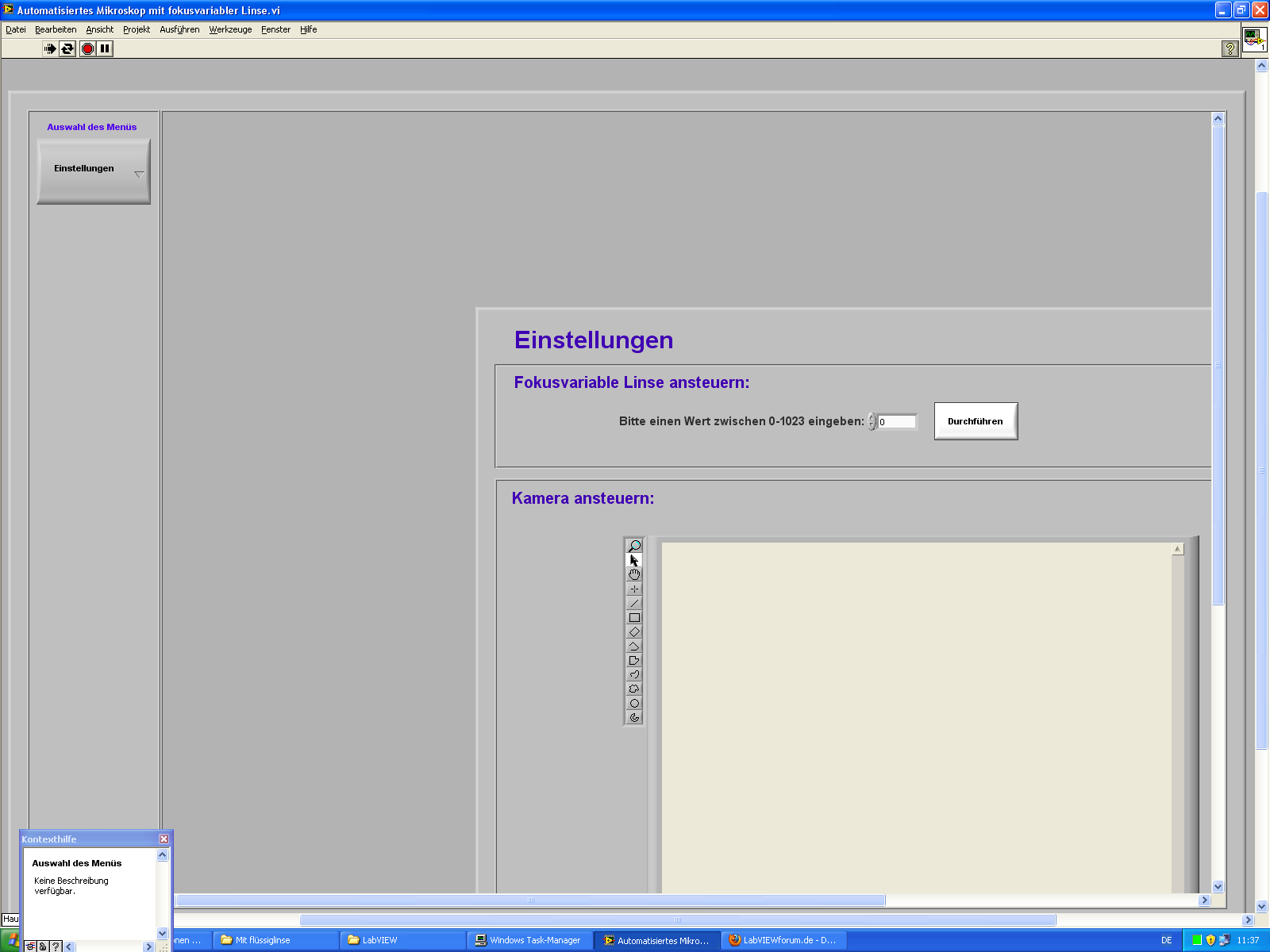Click the outer window's scroll-right arrow
Viewport: 1270px width, 952px height.
pyautogui.click(x=1248, y=920)
